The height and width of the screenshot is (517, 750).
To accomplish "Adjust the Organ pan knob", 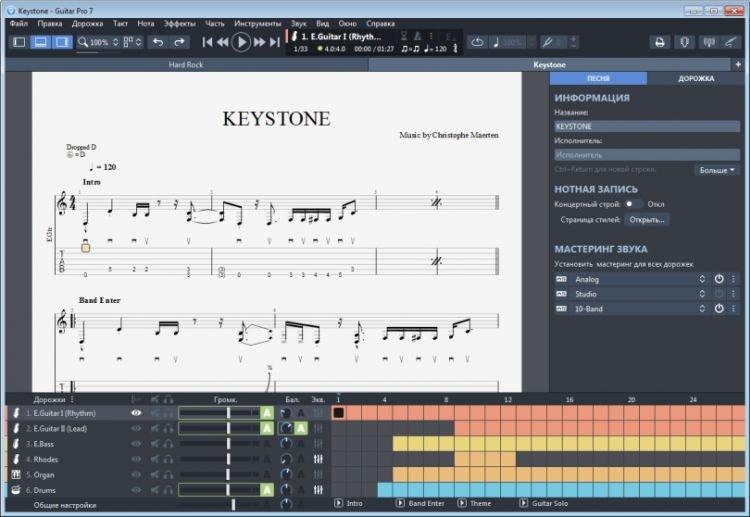I will pyautogui.click(x=286, y=474).
